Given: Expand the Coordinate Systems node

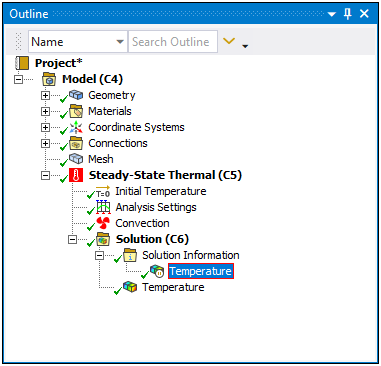Looking at the screenshot, I should 45,127.
